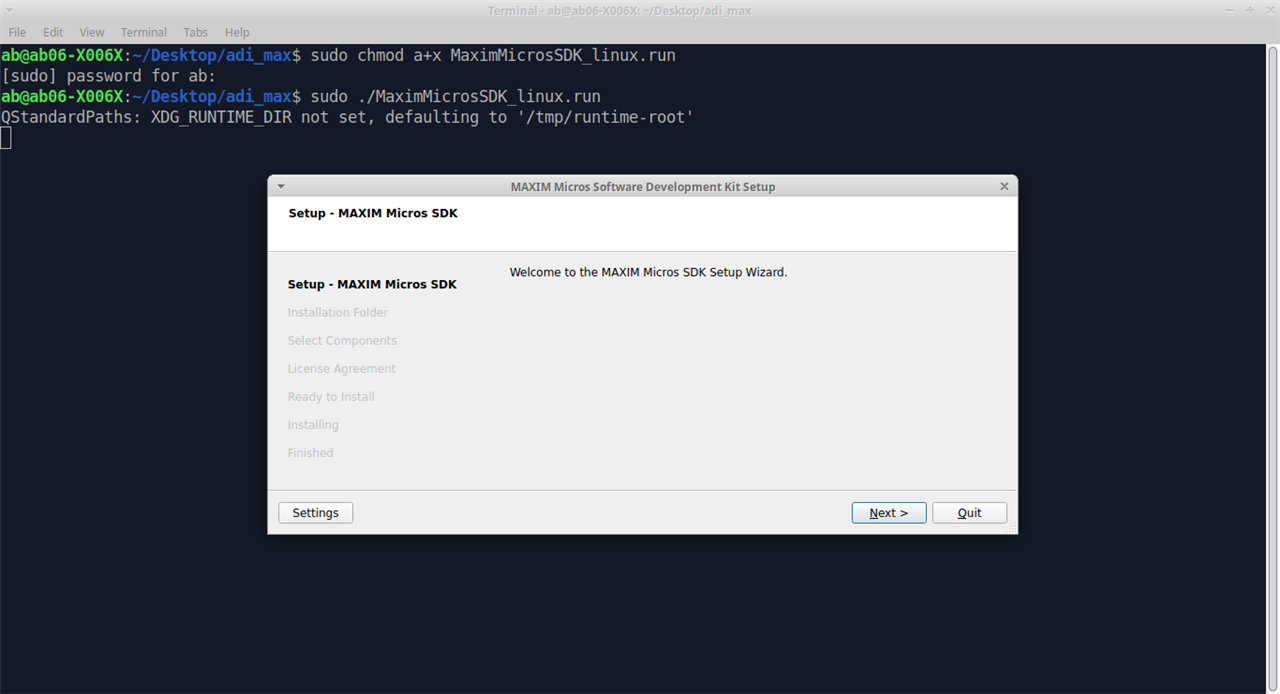Open the Tabs menu
This screenshot has width=1280, height=694.
(196, 32)
